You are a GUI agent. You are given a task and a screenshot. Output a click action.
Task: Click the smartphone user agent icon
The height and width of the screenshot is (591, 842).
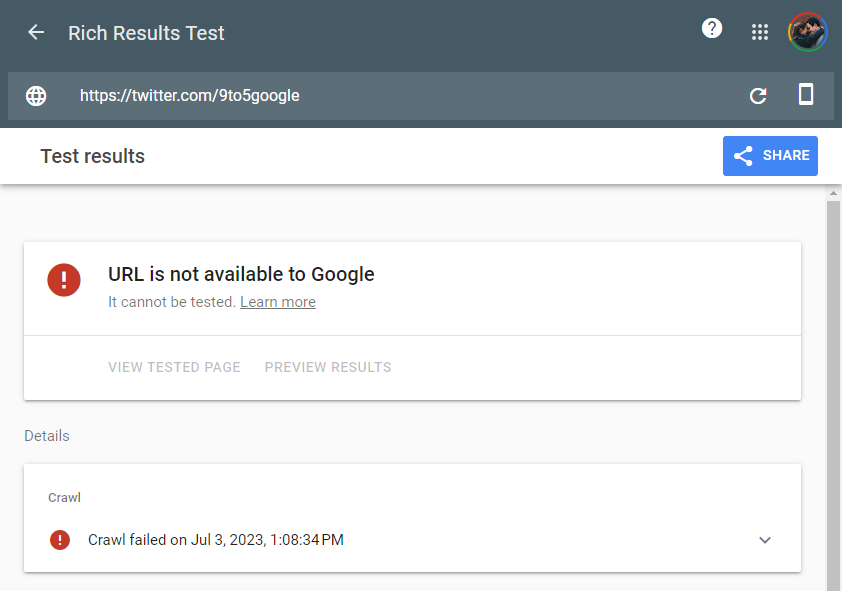[x=805, y=95]
